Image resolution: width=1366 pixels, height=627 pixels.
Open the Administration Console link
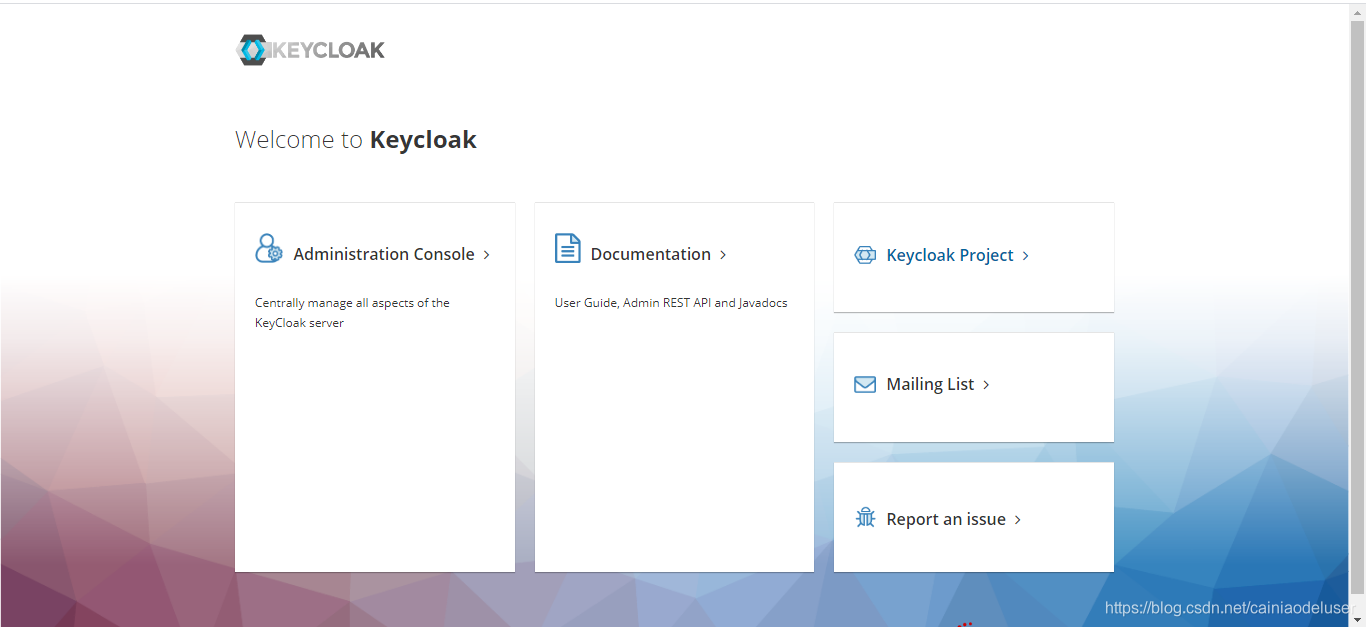(384, 254)
